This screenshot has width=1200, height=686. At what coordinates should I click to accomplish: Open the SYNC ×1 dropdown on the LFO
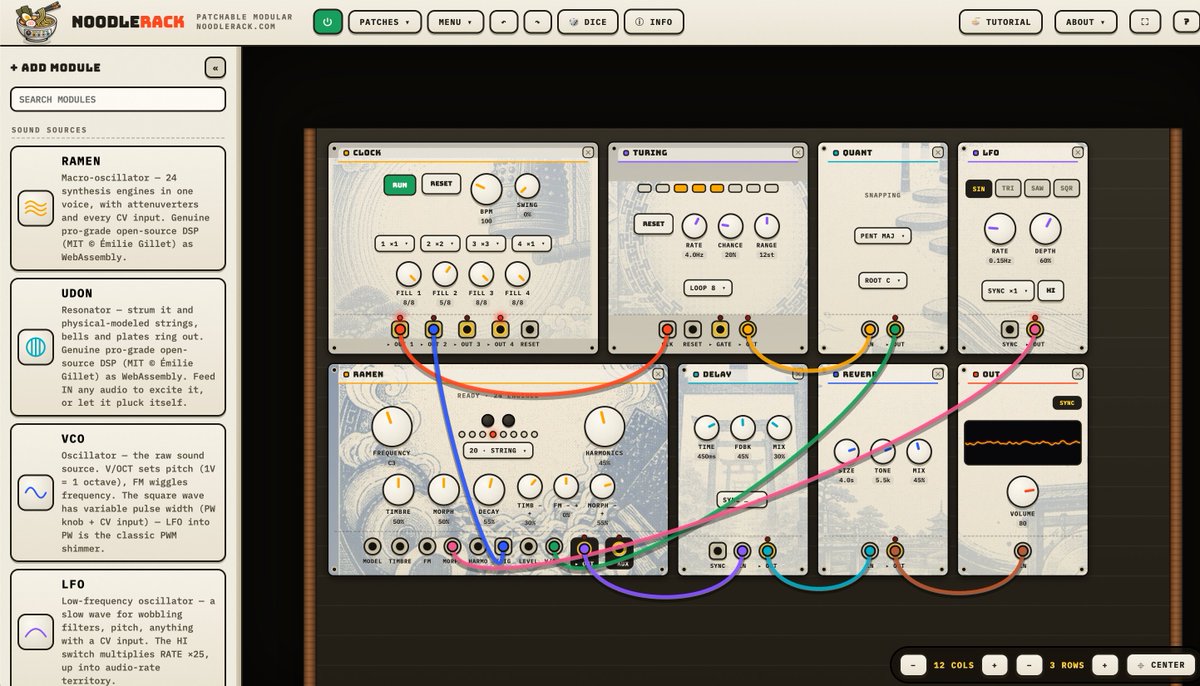pyautogui.click(x=1007, y=291)
